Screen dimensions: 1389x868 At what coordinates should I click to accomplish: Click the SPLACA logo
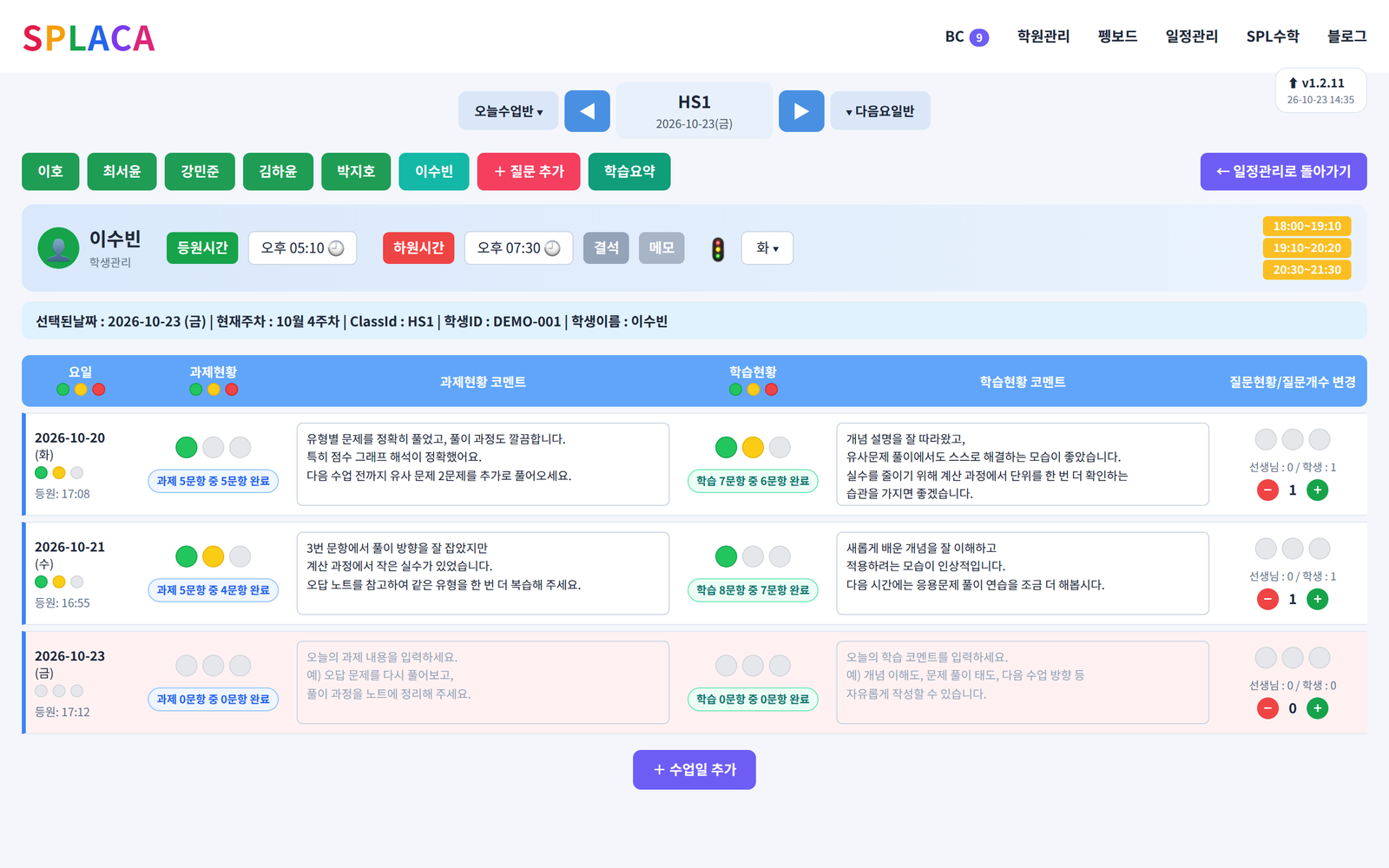click(x=89, y=38)
